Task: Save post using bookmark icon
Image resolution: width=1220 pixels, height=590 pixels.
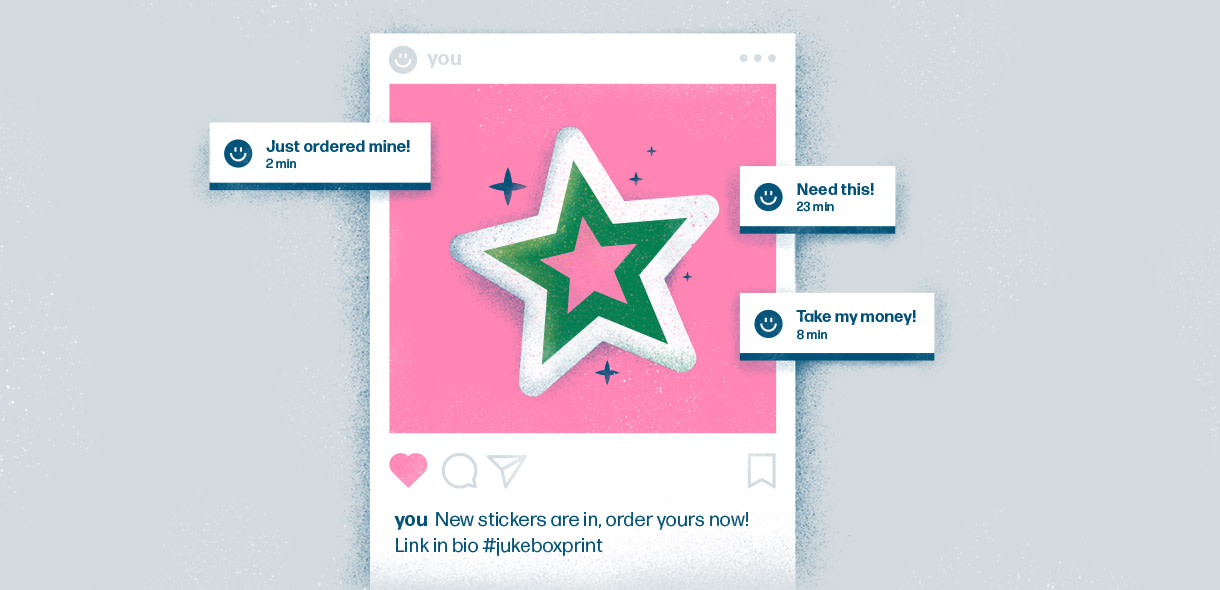Action: point(762,471)
